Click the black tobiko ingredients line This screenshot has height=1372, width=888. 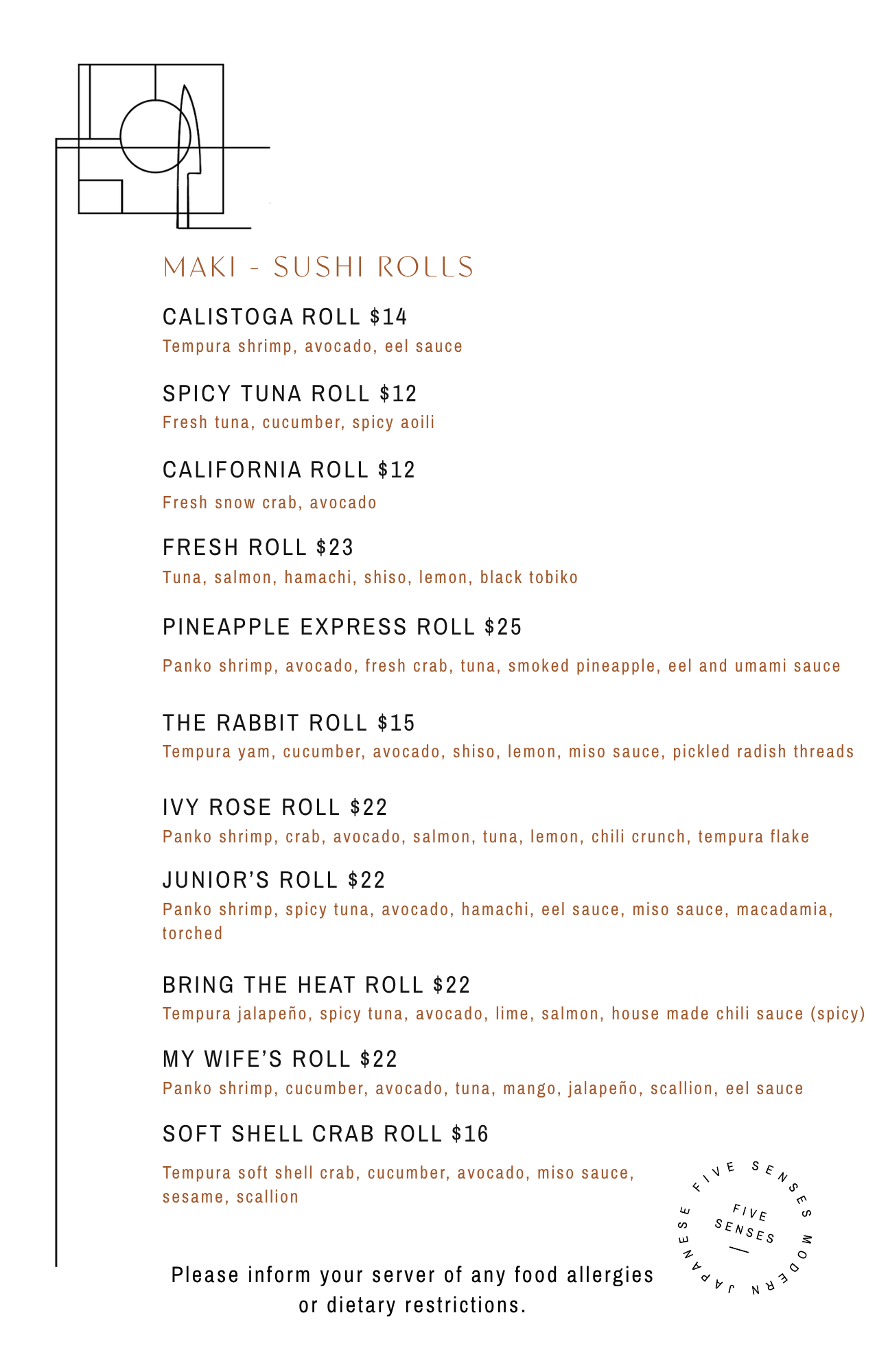(370, 578)
